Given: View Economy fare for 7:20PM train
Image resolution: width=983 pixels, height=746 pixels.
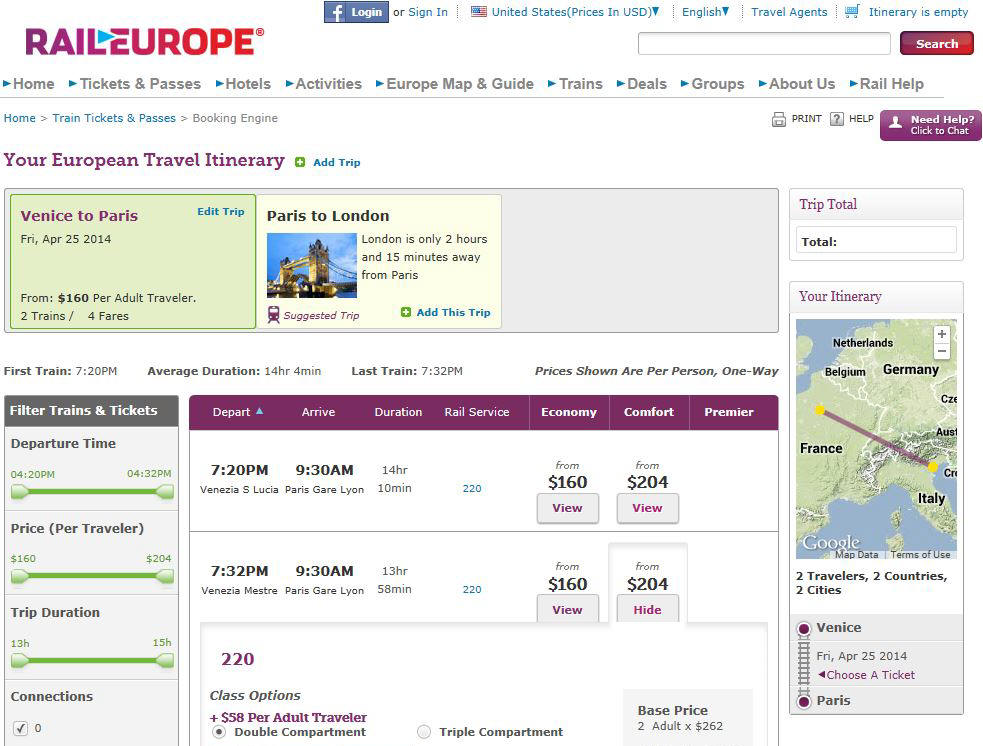Looking at the screenshot, I should (567, 508).
